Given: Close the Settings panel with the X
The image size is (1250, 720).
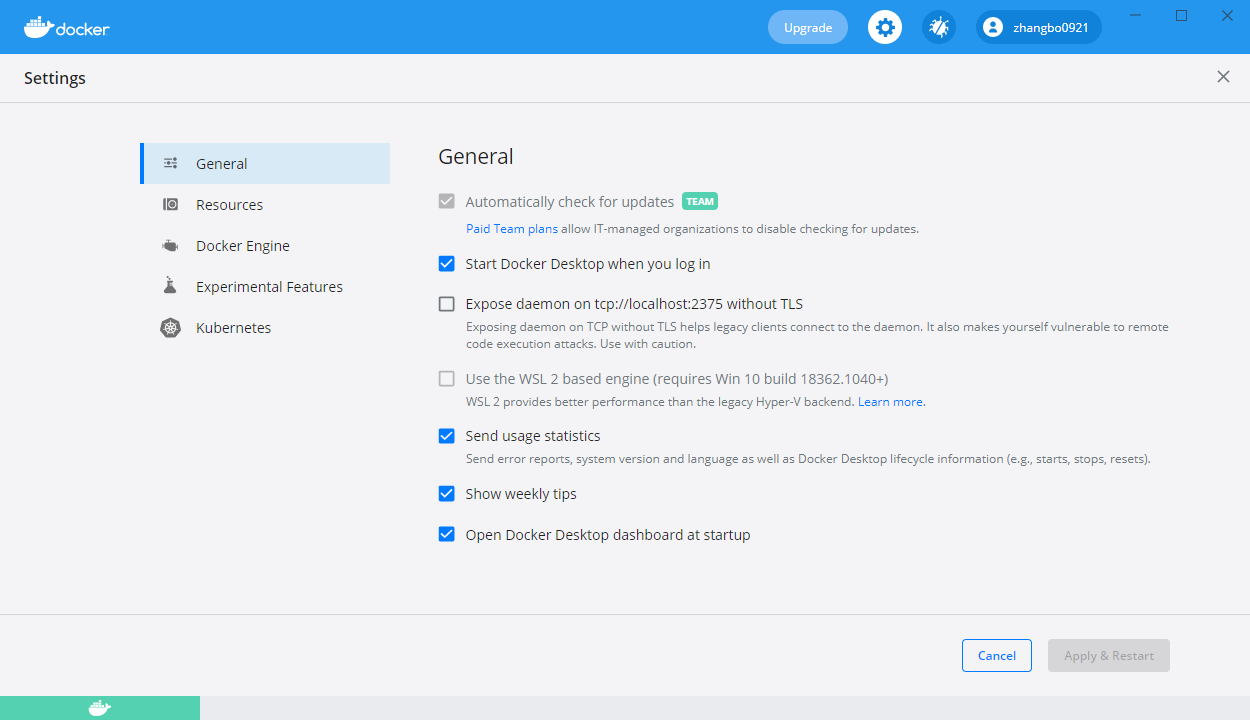Looking at the screenshot, I should click(x=1223, y=77).
